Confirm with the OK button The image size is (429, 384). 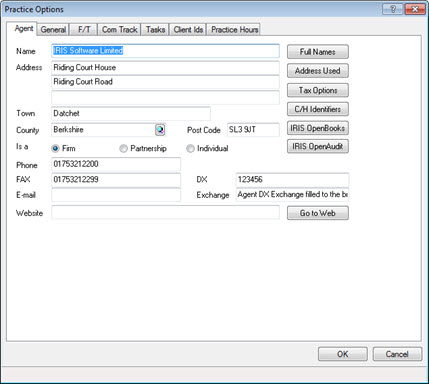pos(343,354)
